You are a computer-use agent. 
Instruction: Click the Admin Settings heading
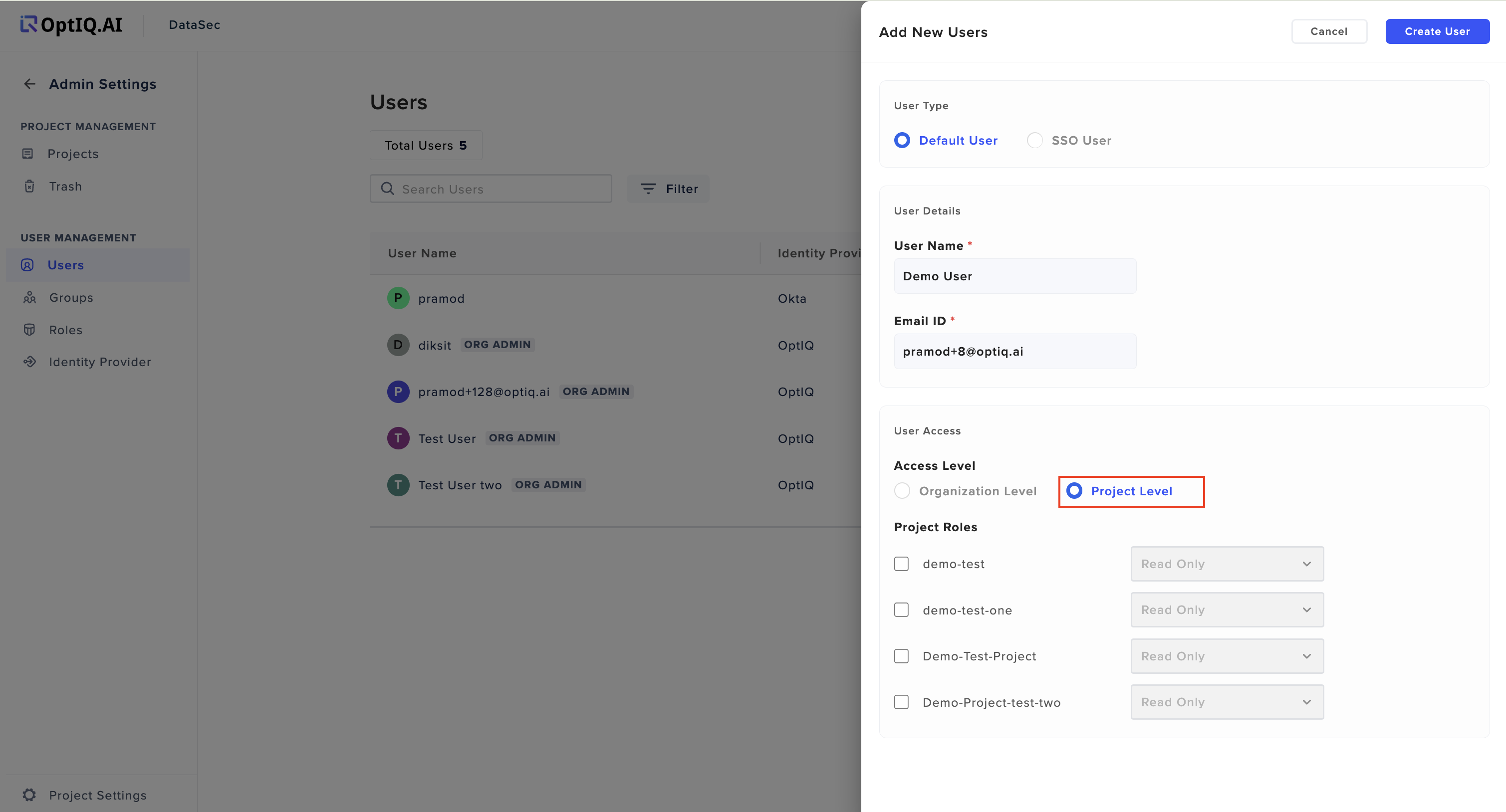pos(103,84)
